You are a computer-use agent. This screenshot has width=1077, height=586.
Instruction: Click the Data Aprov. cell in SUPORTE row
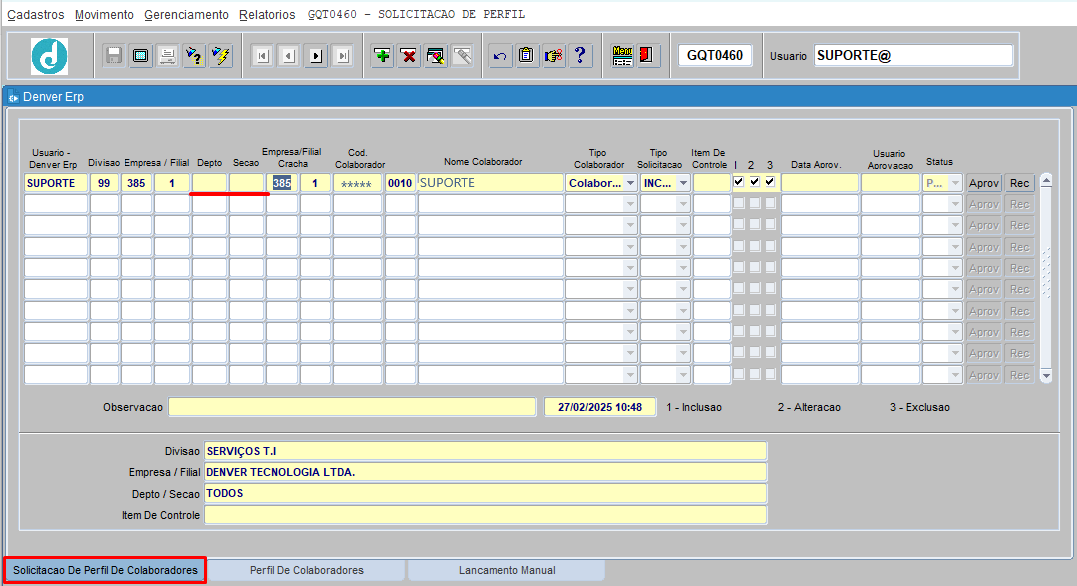click(x=819, y=183)
